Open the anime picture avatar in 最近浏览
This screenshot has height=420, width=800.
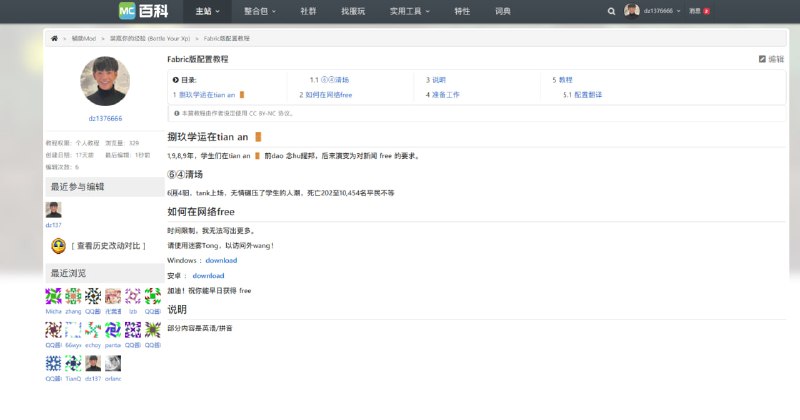[x=113, y=296]
